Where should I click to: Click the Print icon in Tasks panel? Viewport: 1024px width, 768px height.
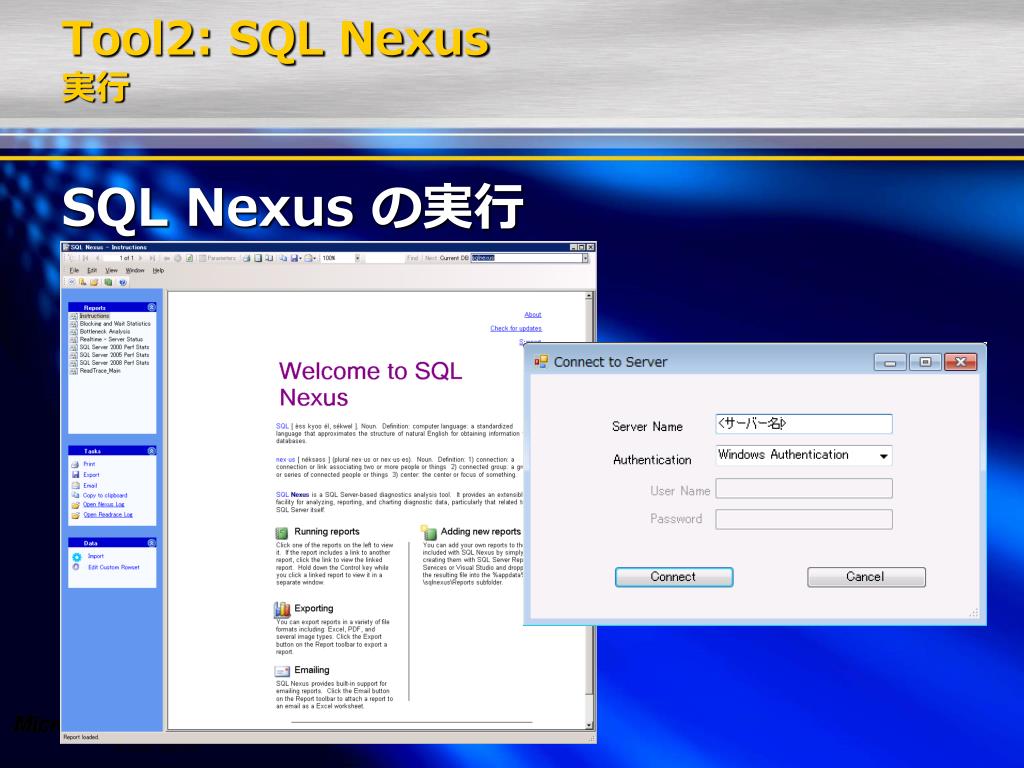coord(74,464)
